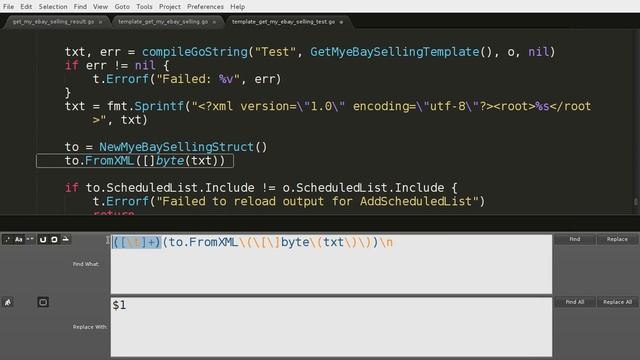Toggle the in-selection square icon
The image size is (640, 360).
click(54, 240)
